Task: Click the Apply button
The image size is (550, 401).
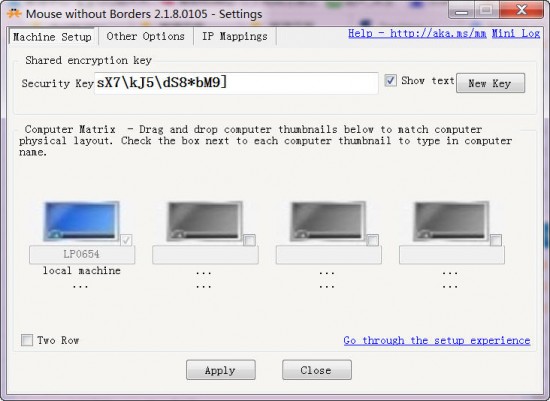Action: click(221, 370)
